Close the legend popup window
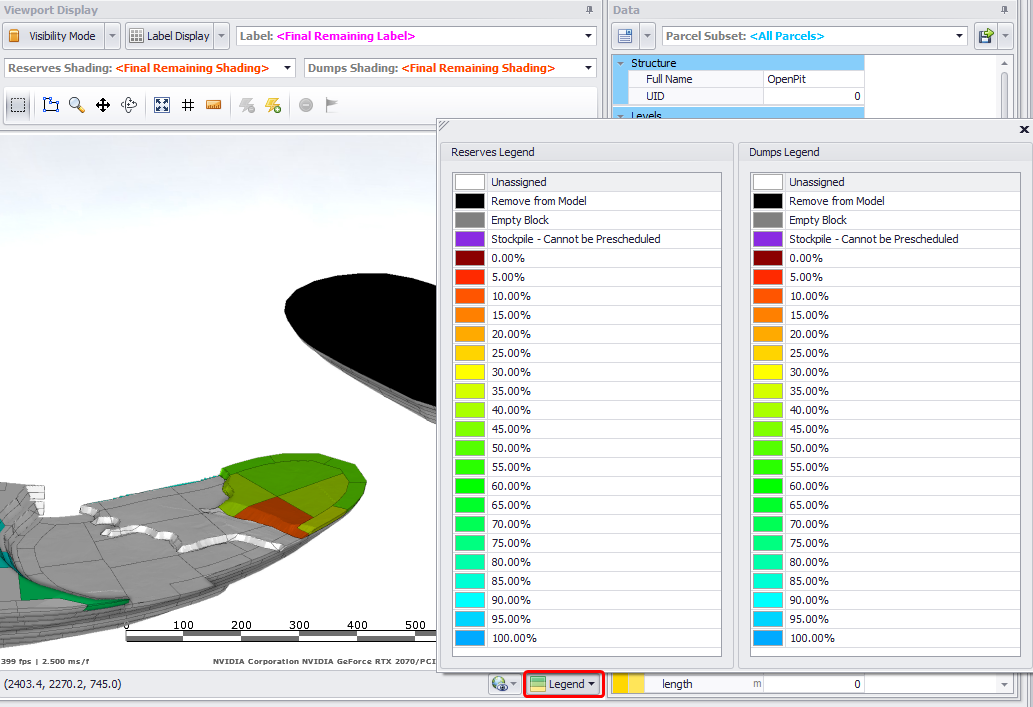The image size is (1033, 707). [x=1023, y=130]
